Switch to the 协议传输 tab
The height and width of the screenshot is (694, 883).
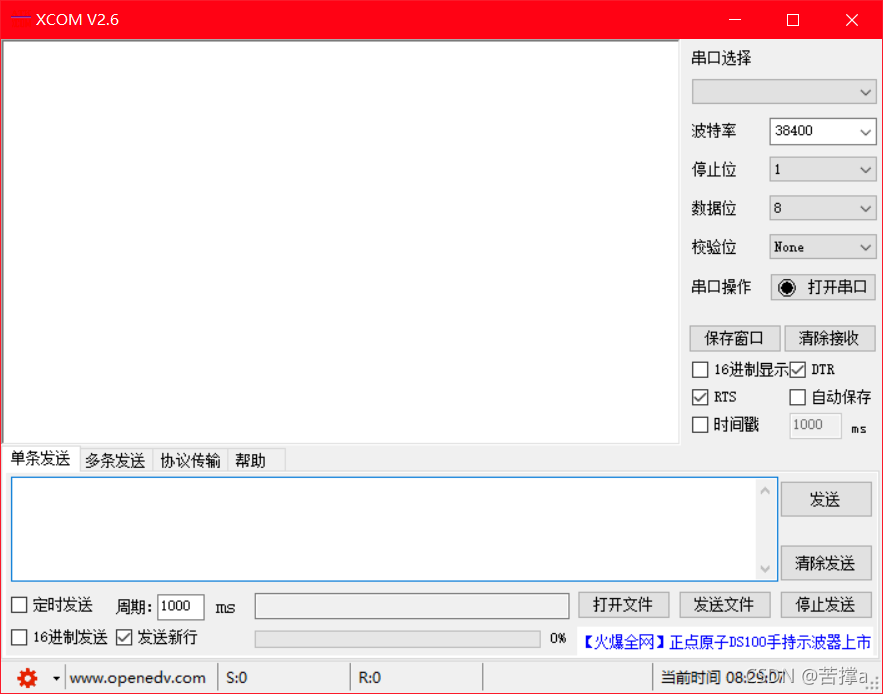[190, 461]
